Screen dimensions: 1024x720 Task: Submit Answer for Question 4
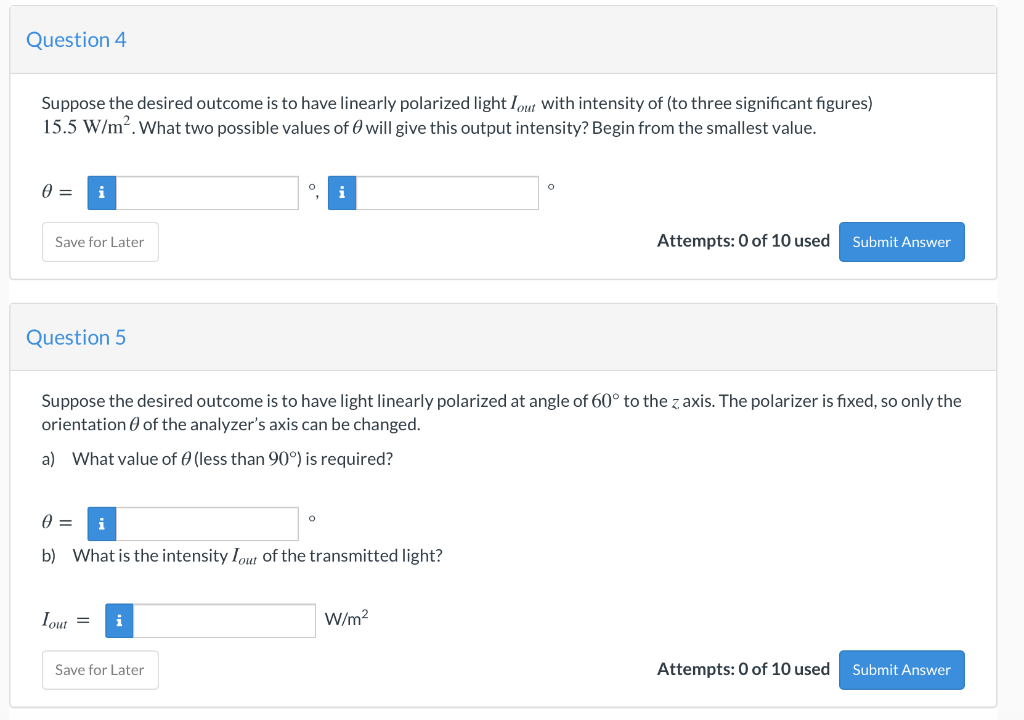901,242
